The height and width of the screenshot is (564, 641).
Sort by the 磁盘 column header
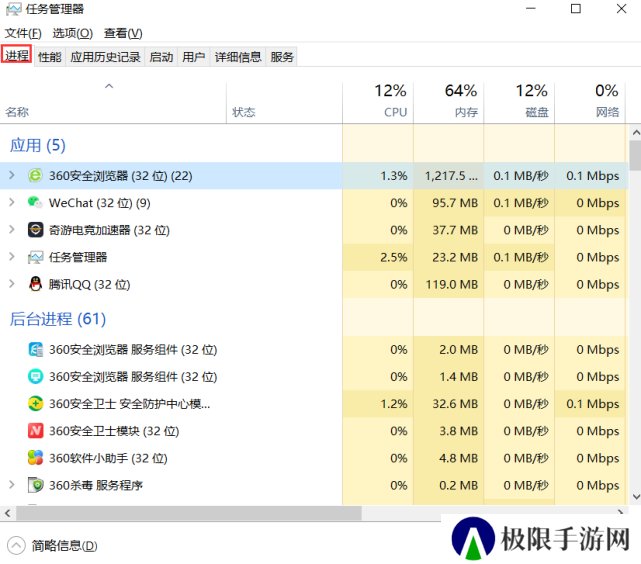(x=519, y=102)
